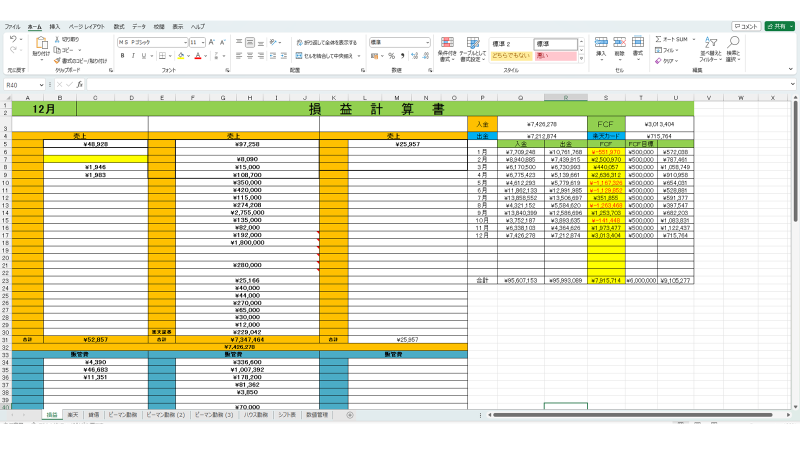Viewport: 800px width, 450px height.
Task: Click the Delete cells (削除) icon
Action: [620, 45]
